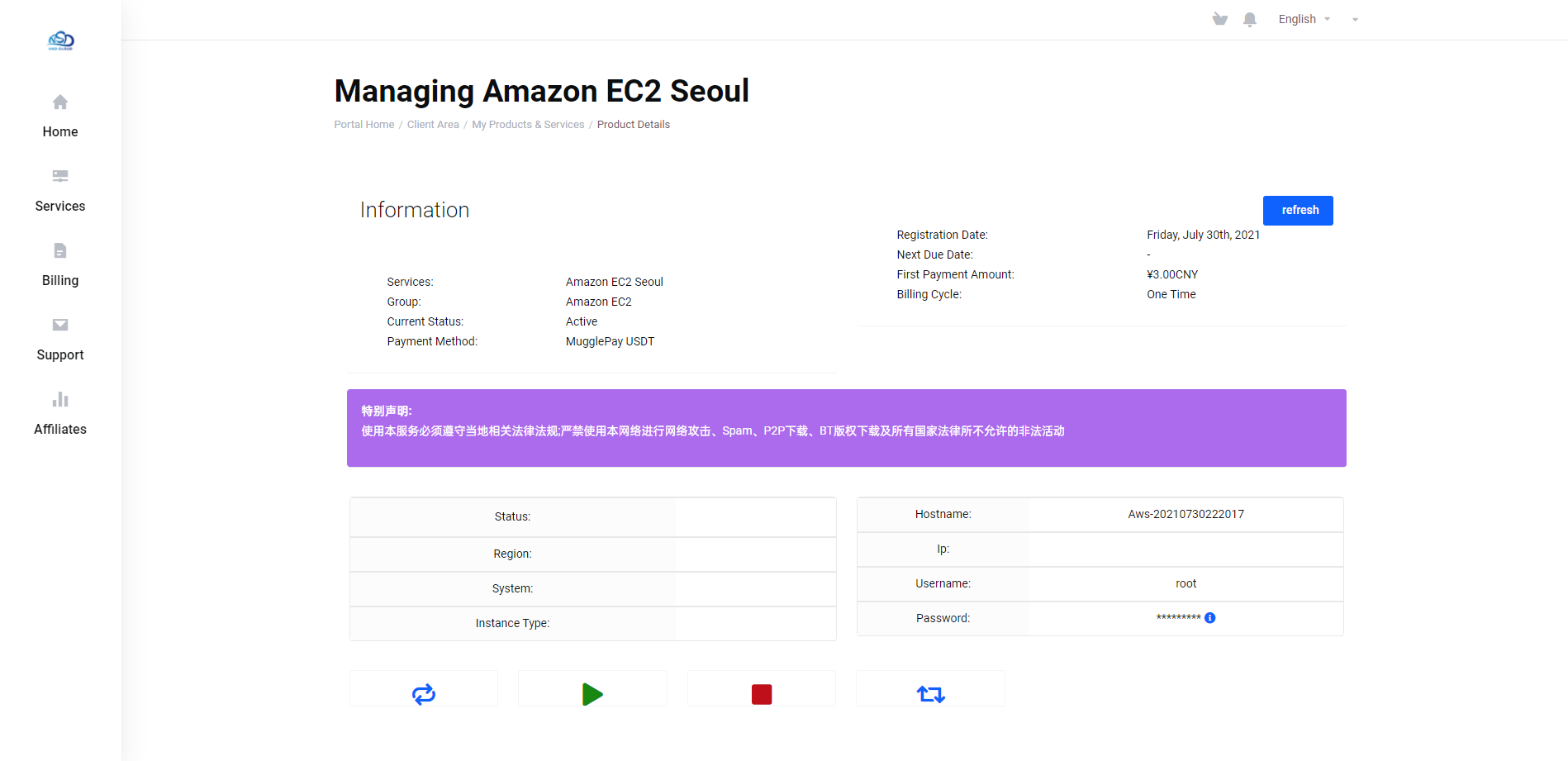Open Support in the sidebar
Viewport: 1568px width, 761px height.
[60, 340]
